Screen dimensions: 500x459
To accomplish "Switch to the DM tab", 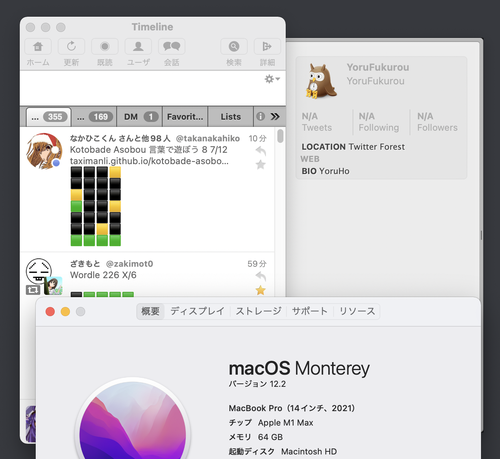I will coord(140,117).
